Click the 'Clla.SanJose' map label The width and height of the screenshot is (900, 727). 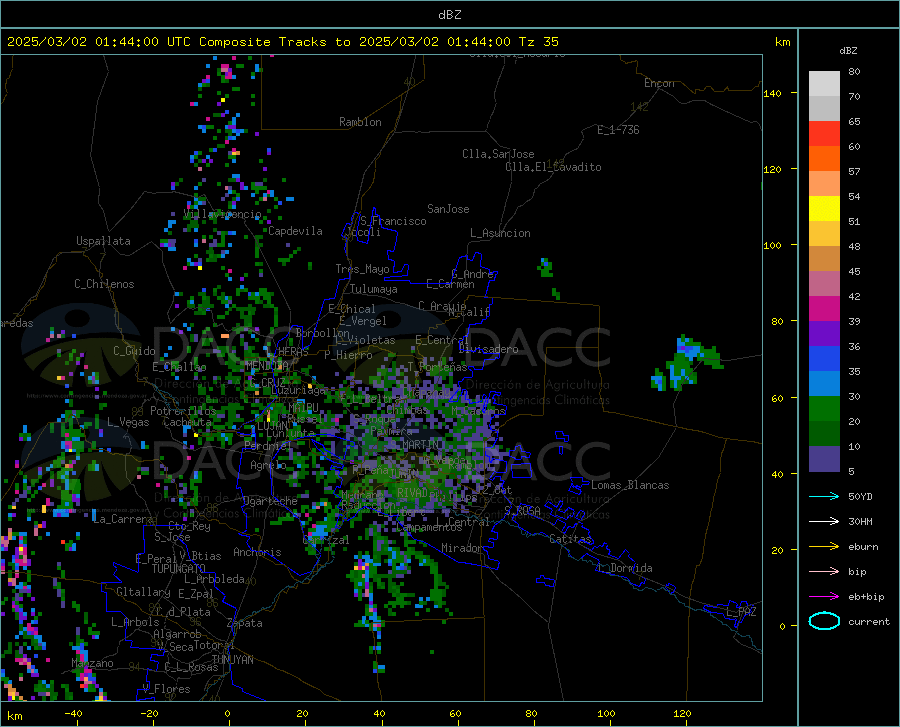pyautogui.click(x=498, y=154)
